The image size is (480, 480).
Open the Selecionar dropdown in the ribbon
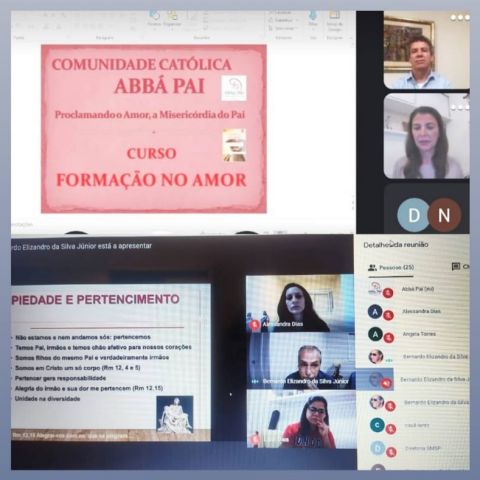tap(282, 28)
